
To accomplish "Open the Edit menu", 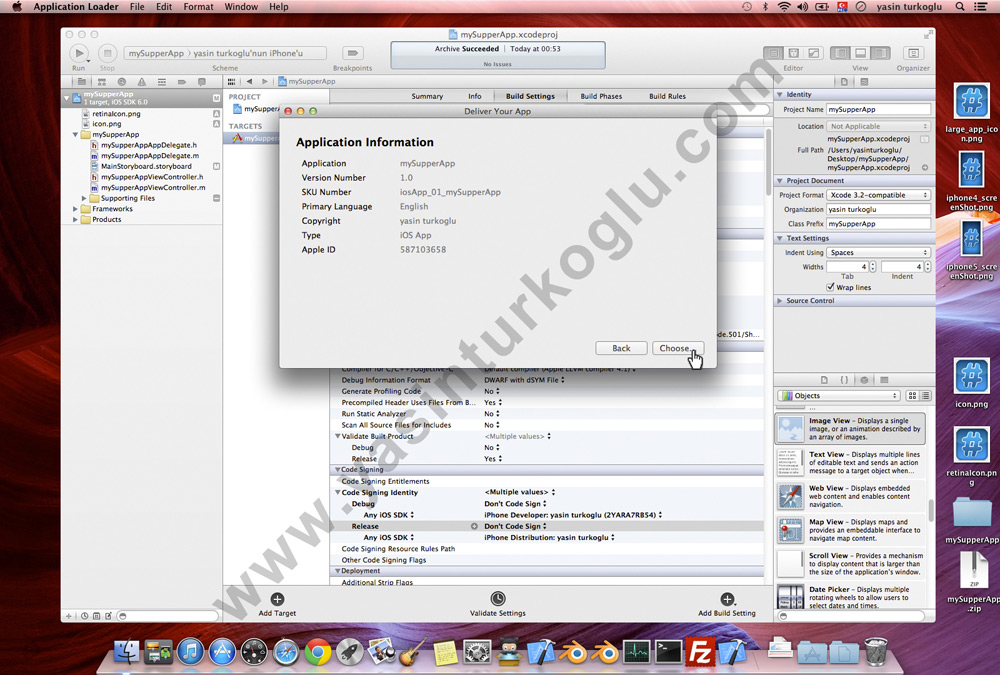I will pos(164,6).
